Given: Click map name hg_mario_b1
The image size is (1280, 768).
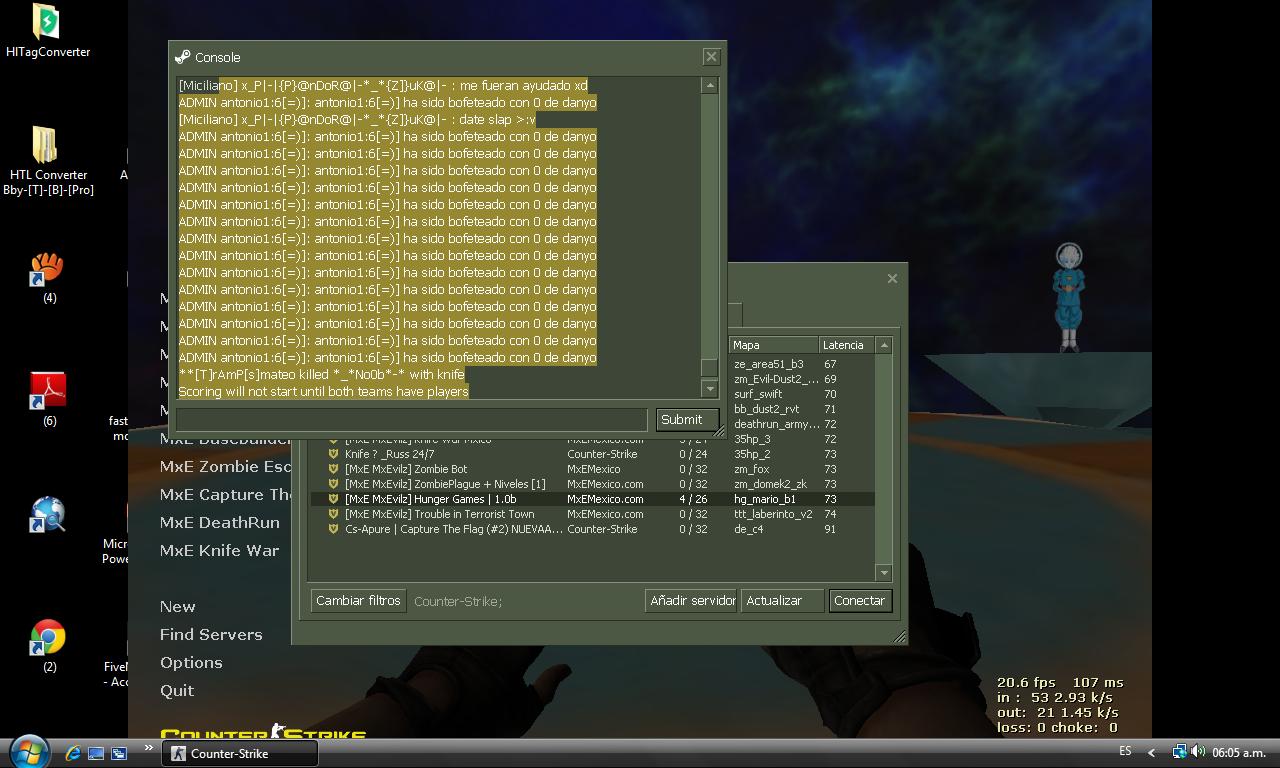Looking at the screenshot, I should 764,499.
